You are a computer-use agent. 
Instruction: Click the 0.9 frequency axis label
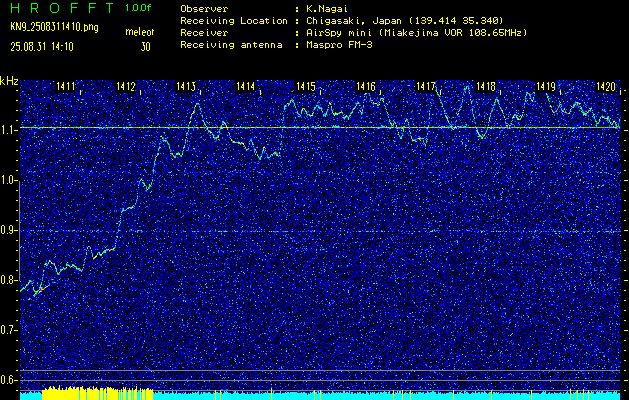coord(7,230)
